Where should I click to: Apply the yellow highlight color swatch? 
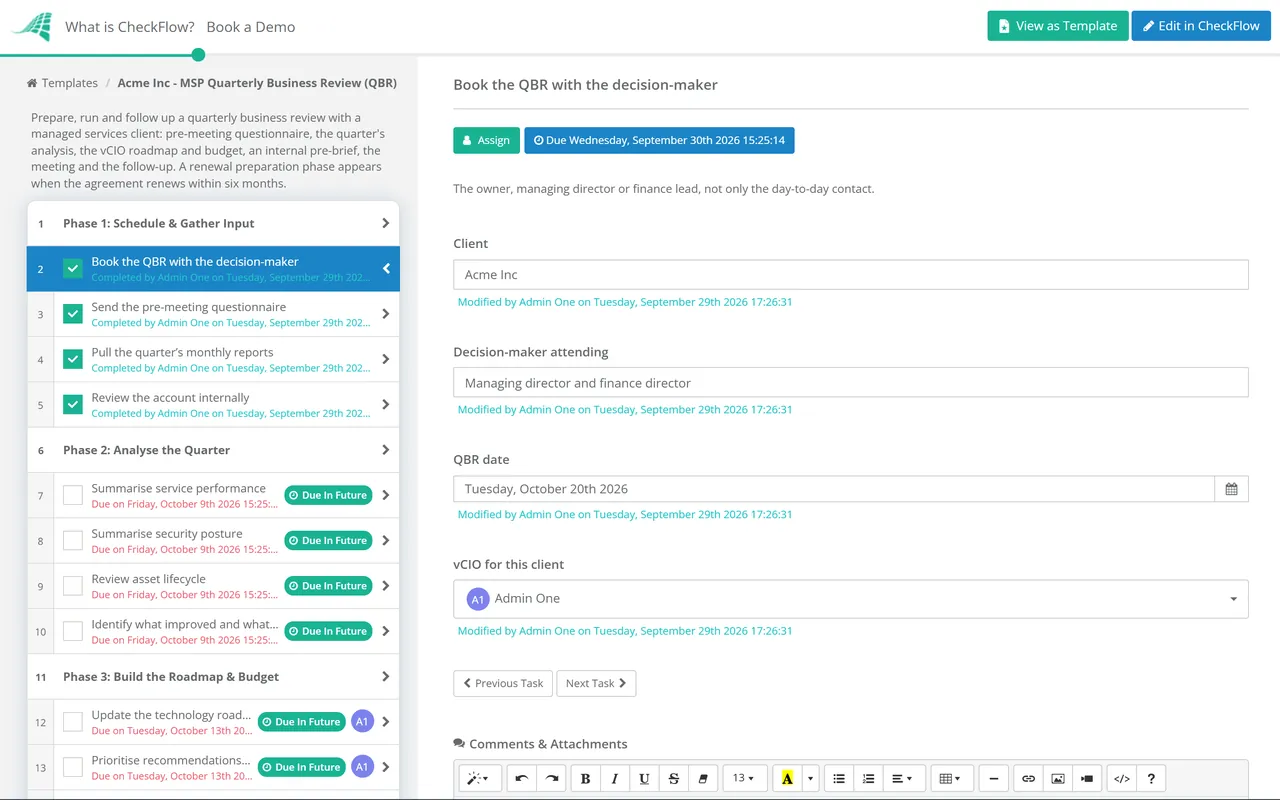coord(788,778)
